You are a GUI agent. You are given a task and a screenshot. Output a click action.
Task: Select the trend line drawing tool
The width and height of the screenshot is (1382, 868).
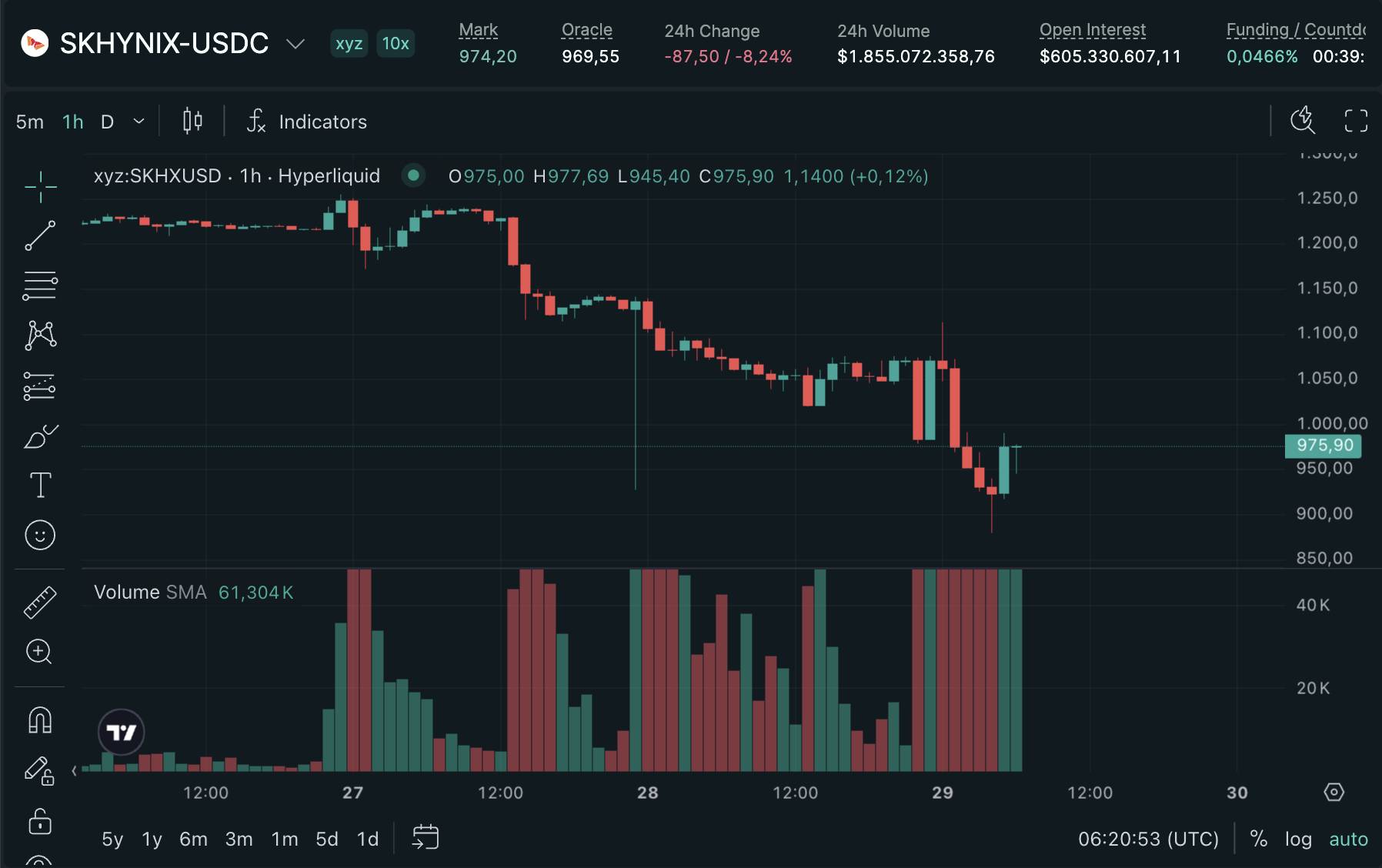(x=40, y=235)
